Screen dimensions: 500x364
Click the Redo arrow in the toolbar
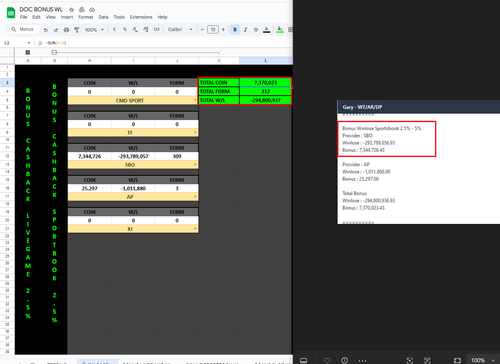point(56,30)
